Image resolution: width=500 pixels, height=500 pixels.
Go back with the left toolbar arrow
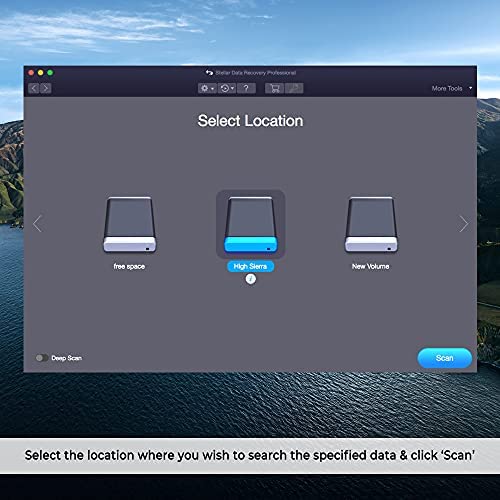[x=34, y=88]
